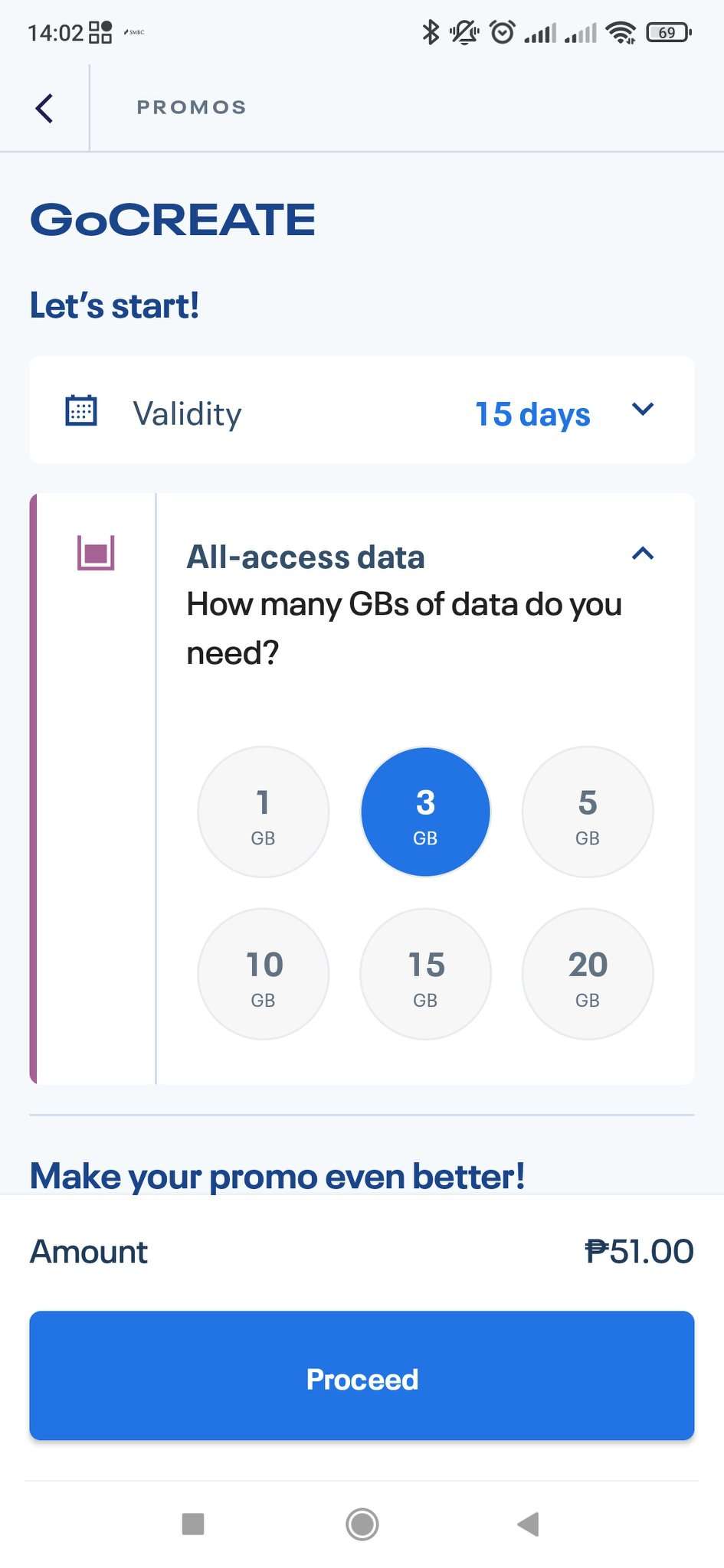Tap the 15 days validity value
Image resolution: width=724 pixels, height=1568 pixels.
point(532,414)
